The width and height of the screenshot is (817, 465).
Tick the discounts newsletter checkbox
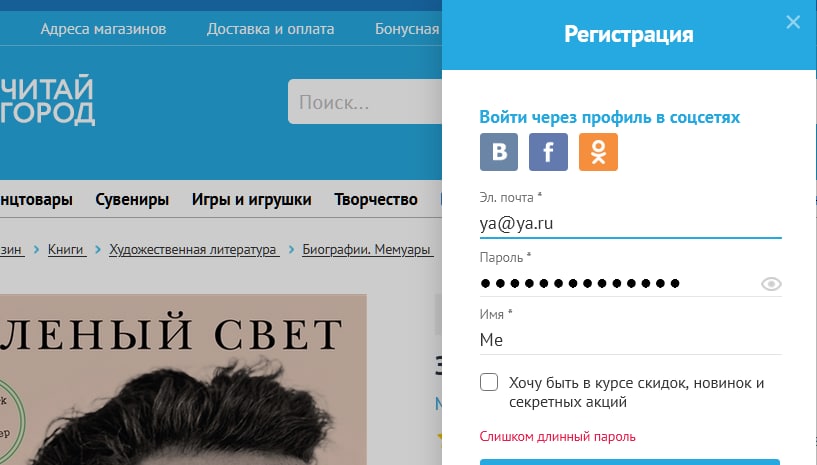[489, 382]
